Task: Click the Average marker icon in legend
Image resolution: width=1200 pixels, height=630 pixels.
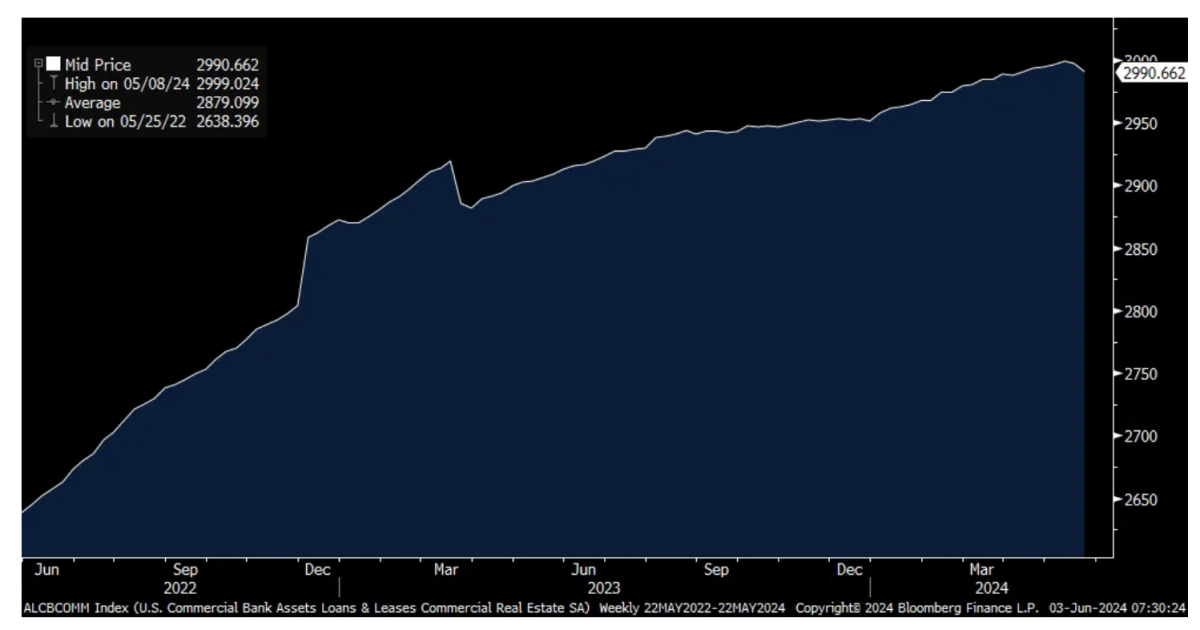Action: 53,103
